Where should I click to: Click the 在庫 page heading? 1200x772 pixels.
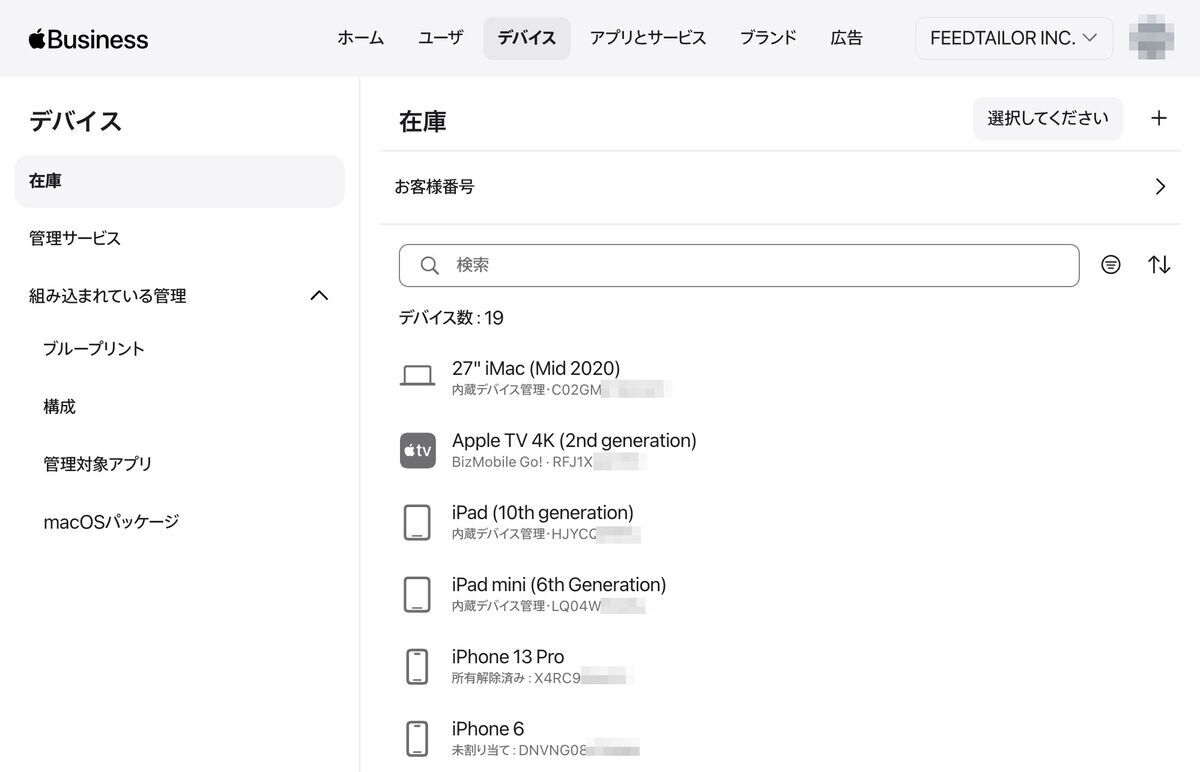(423, 121)
